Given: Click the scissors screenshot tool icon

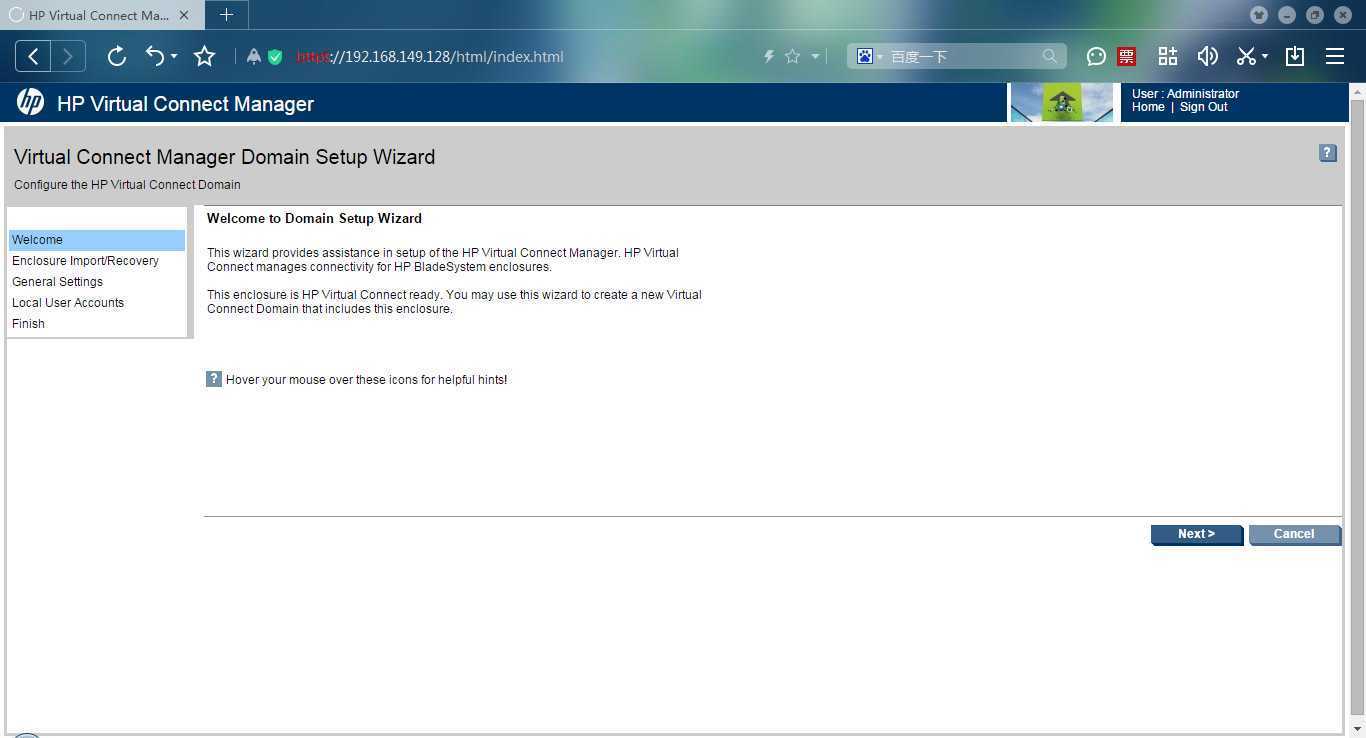Looking at the screenshot, I should [1246, 56].
